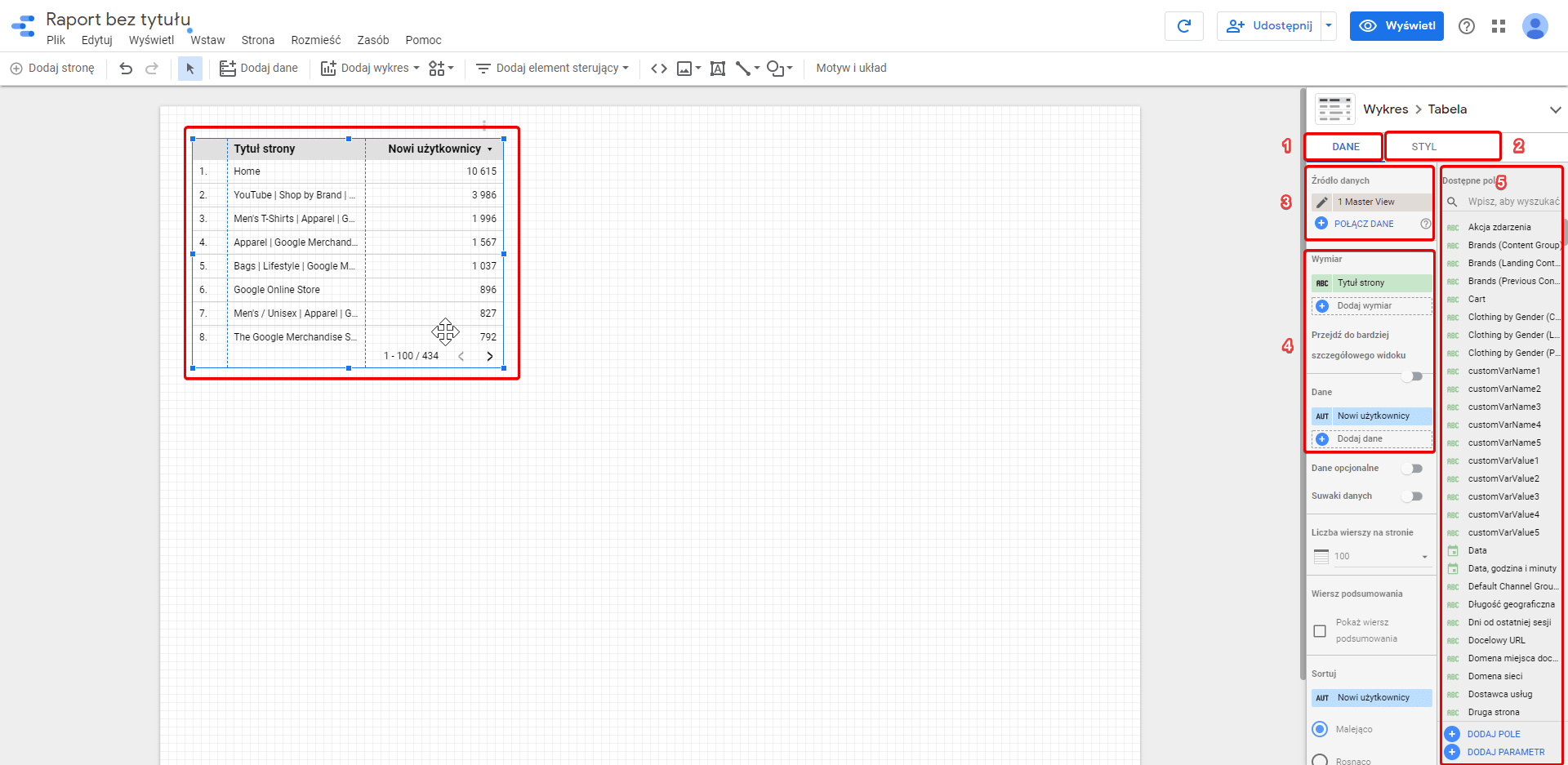The image size is (1568, 765).
Task: Toggle the Suwaki danych switch
Action: 1413,496
